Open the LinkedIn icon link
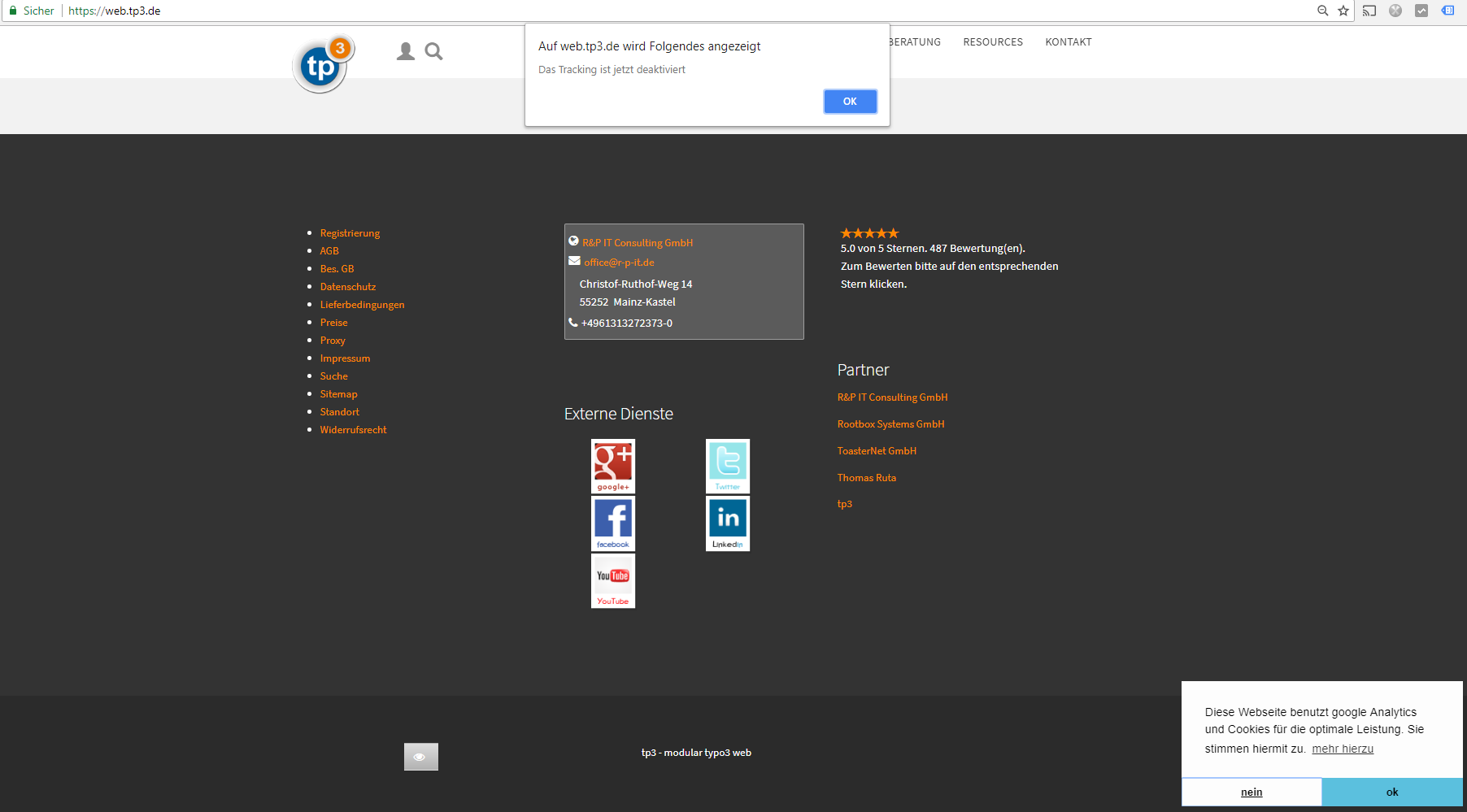 click(x=727, y=523)
